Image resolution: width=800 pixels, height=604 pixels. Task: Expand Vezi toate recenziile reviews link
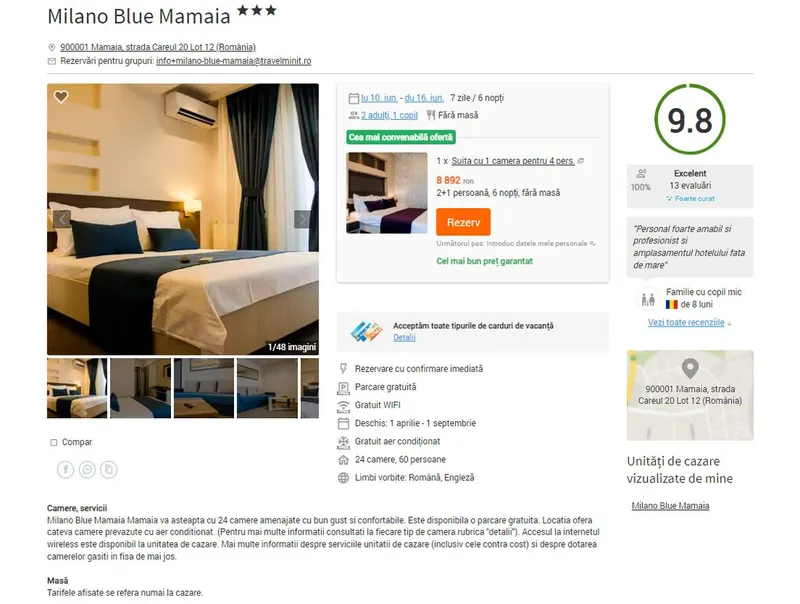coord(686,322)
